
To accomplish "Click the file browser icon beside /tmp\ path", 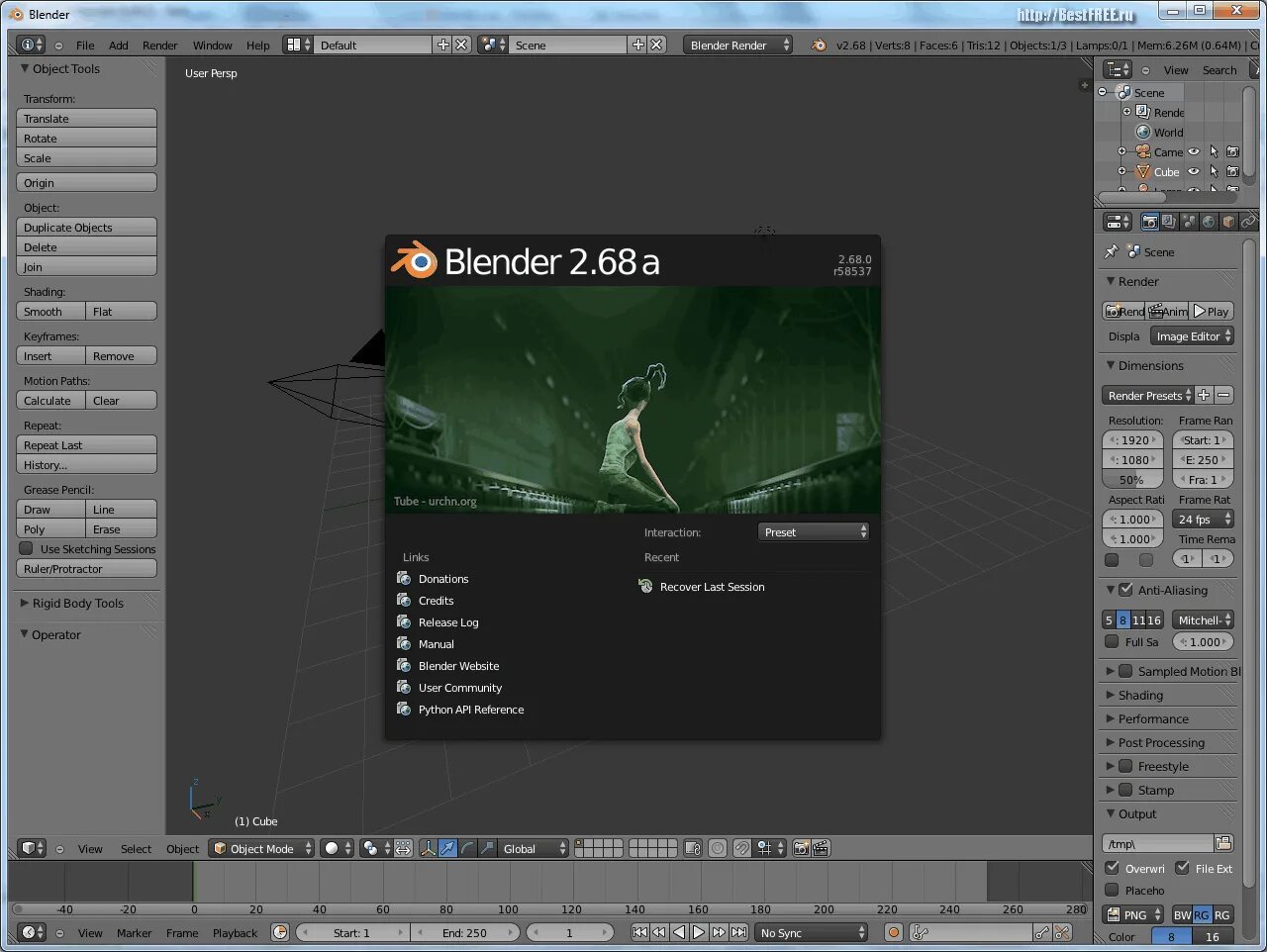I will (1223, 843).
